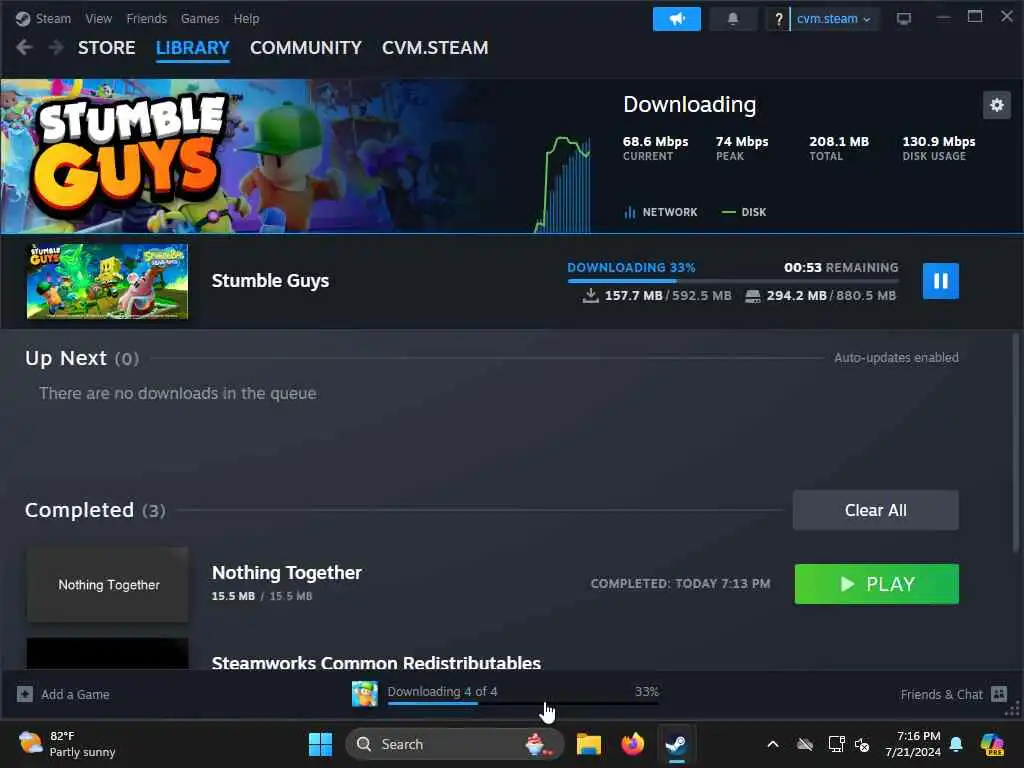Click the question mark help icon
The image size is (1024, 768).
(778, 19)
